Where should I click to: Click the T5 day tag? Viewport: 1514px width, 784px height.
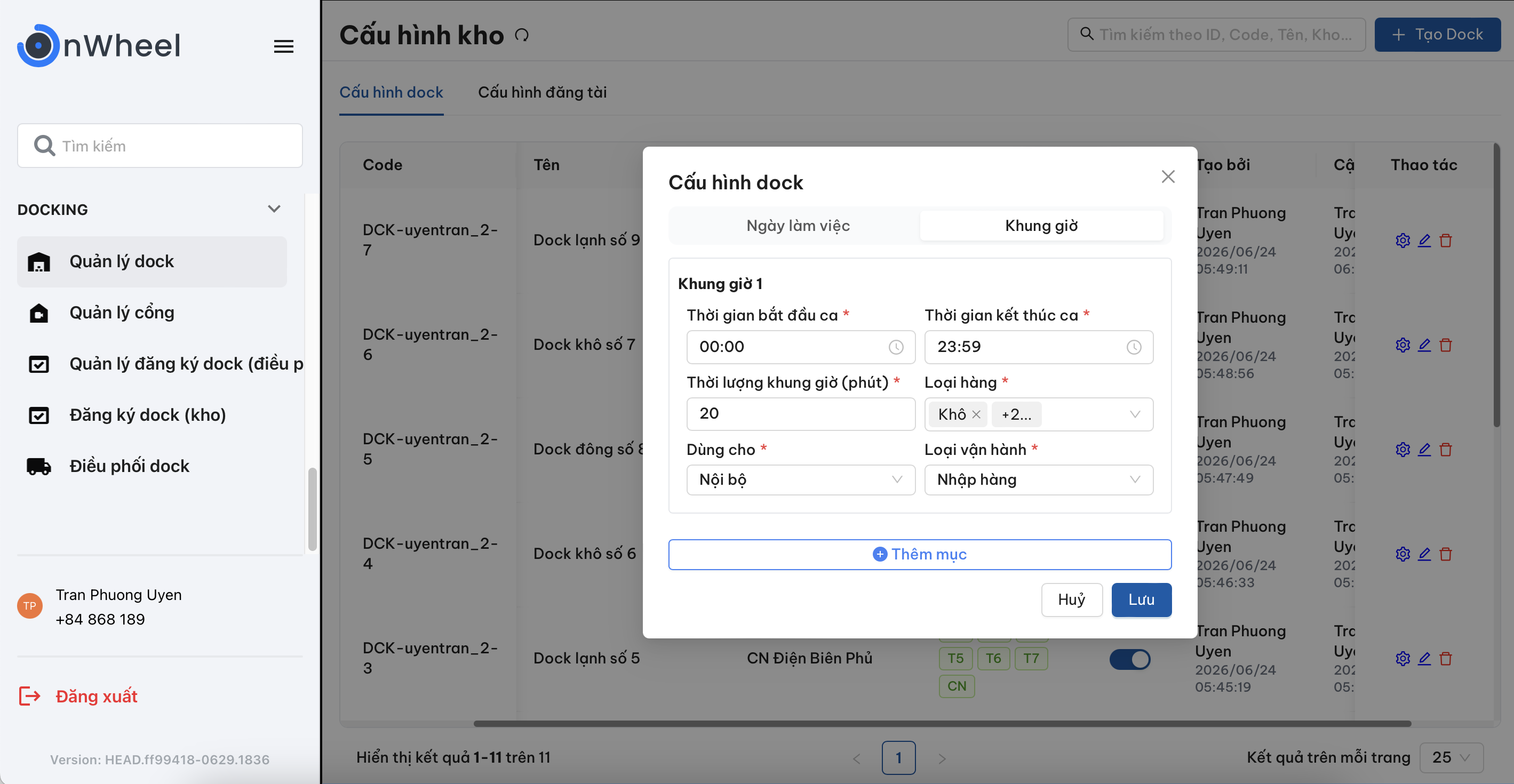click(x=955, y=658)
